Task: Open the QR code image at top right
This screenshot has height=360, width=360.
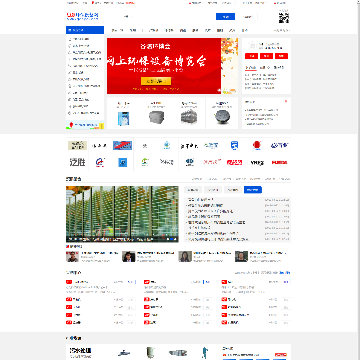Action: pyautogui.click(x=284, y=18)
